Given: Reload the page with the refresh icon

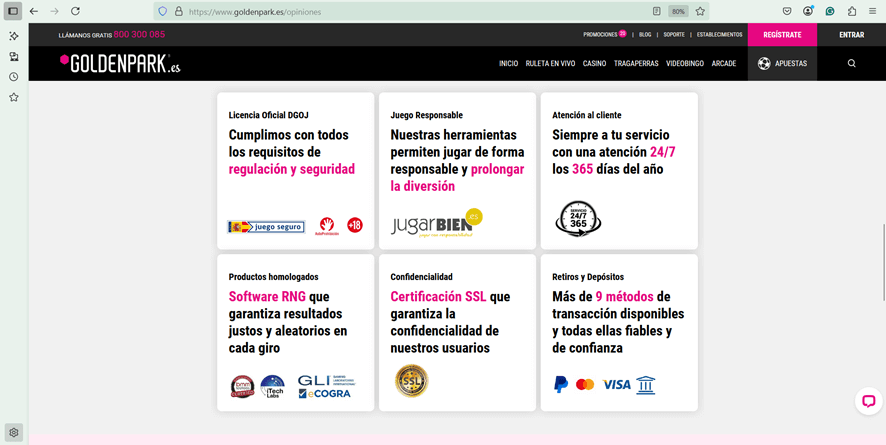Looking at the screenshot, I should pyautogui.click(x=75, y=11).
